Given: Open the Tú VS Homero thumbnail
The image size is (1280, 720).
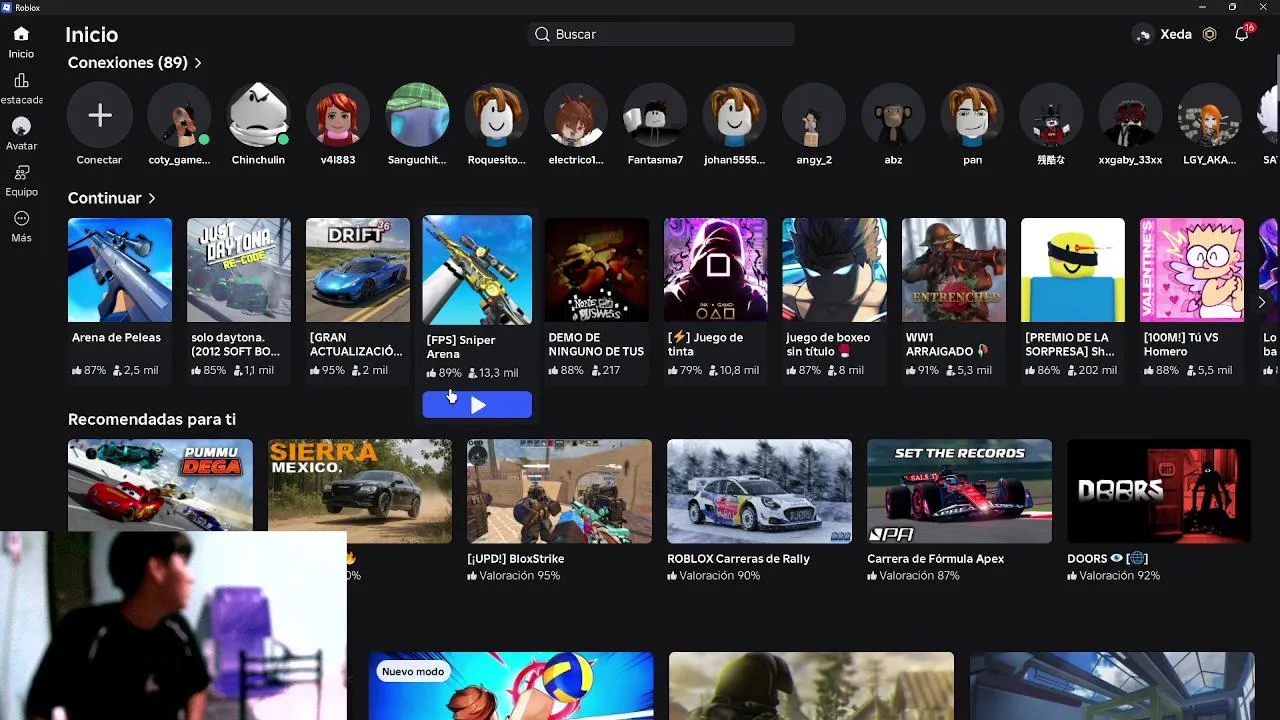Looking at the screenshot, I should click(x=1192, y=270).
